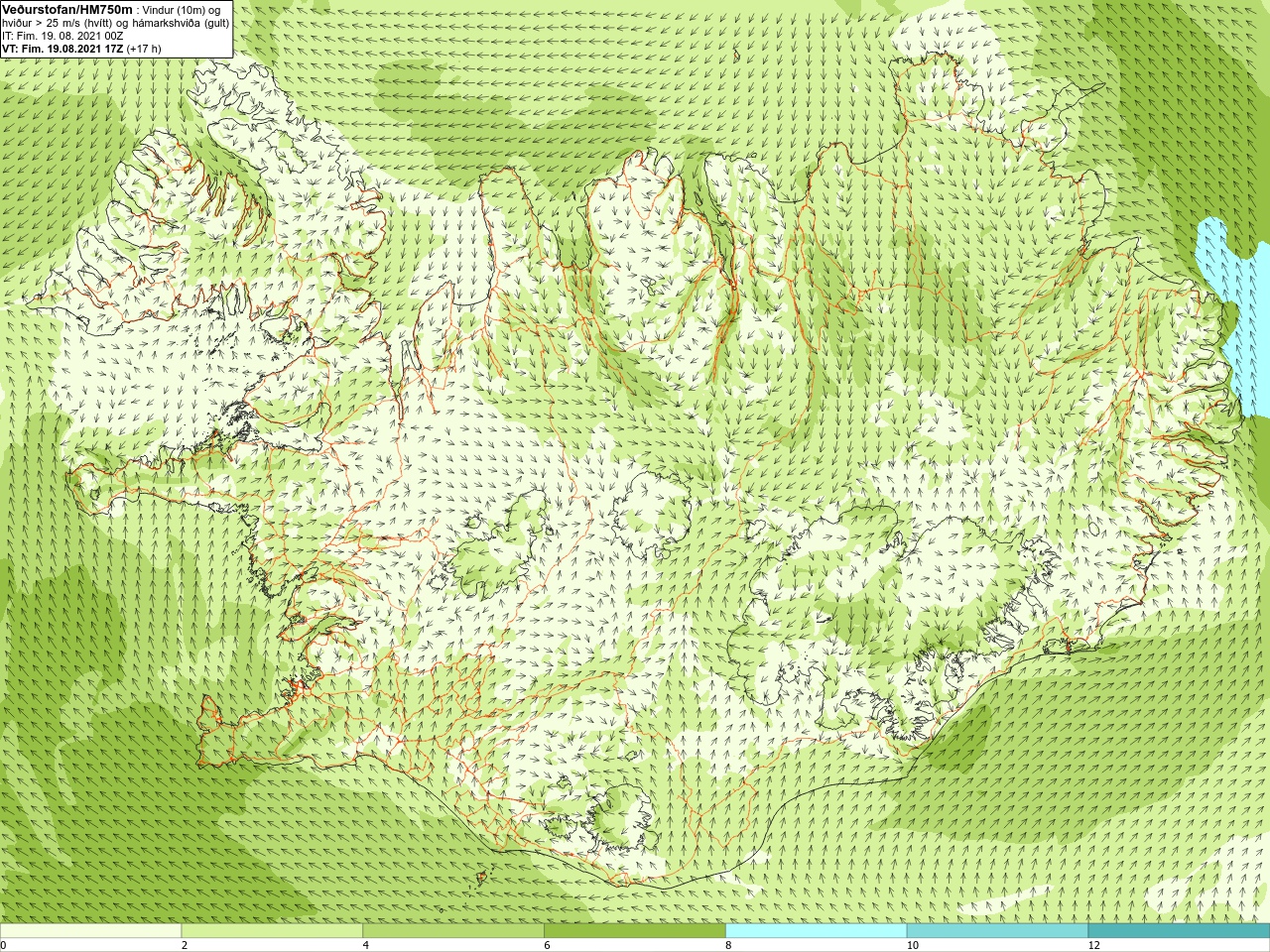Click the turquoise 10–12 legend swatch
1270x952 pixels.
[997, 931]
